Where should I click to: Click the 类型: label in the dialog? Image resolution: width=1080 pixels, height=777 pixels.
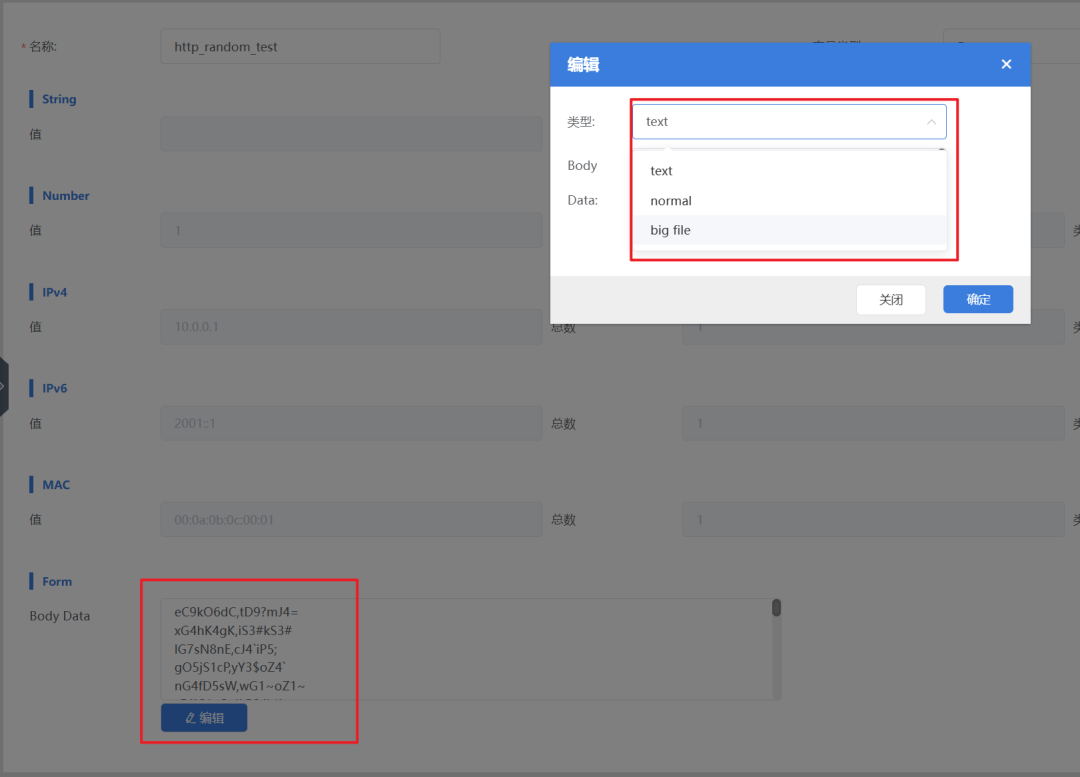(x=581, y=122)
